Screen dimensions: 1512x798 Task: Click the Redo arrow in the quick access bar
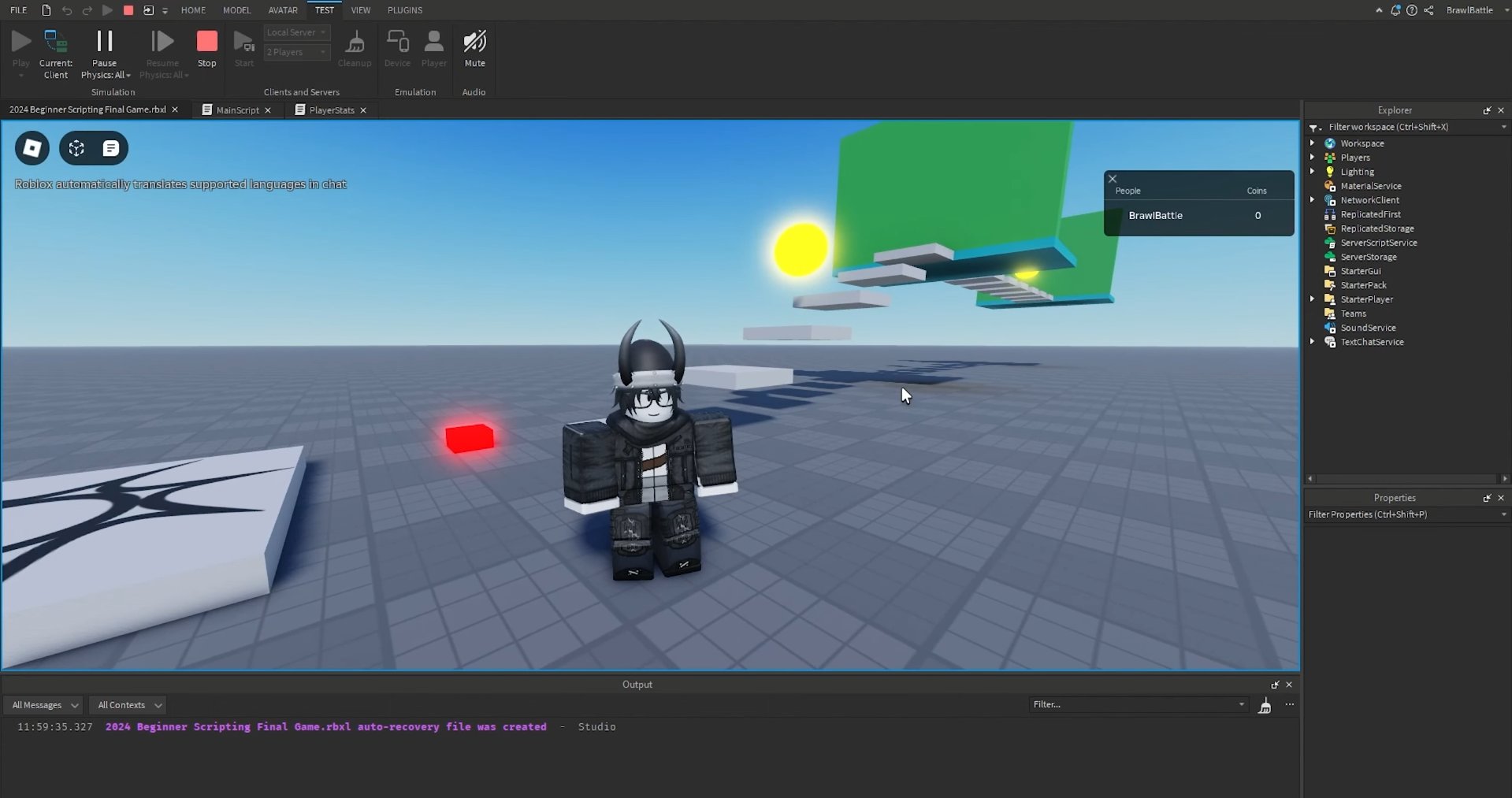(87, 10)
